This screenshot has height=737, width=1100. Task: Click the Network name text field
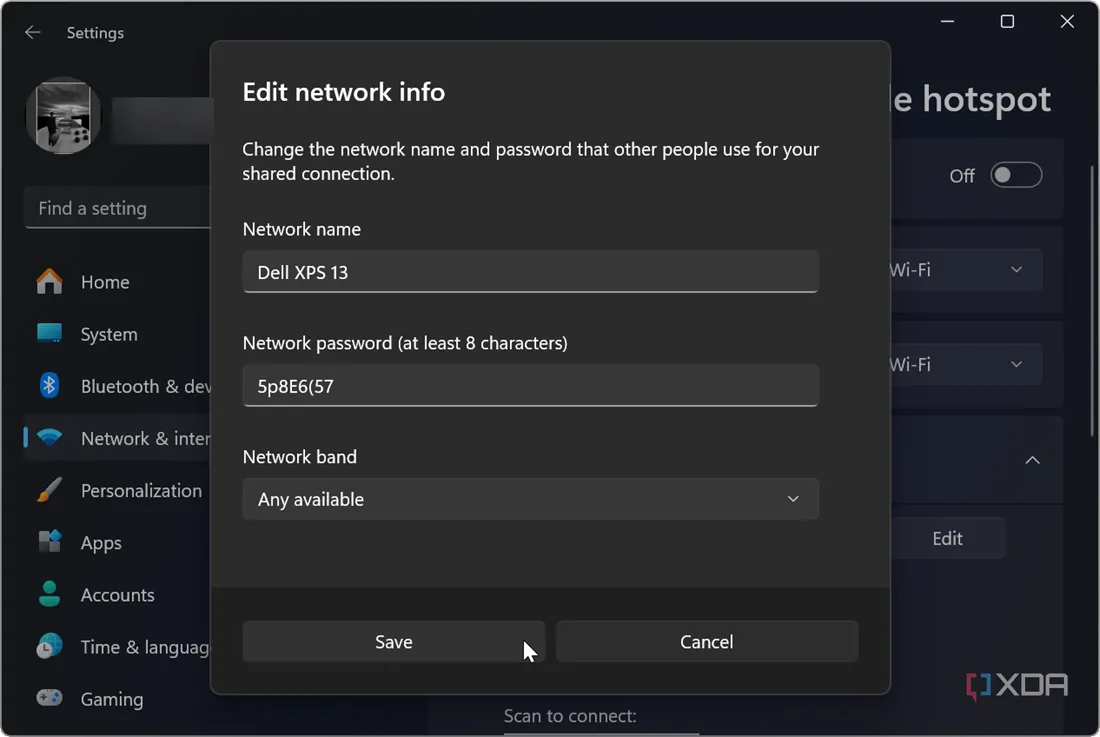(x=530, y=272)
